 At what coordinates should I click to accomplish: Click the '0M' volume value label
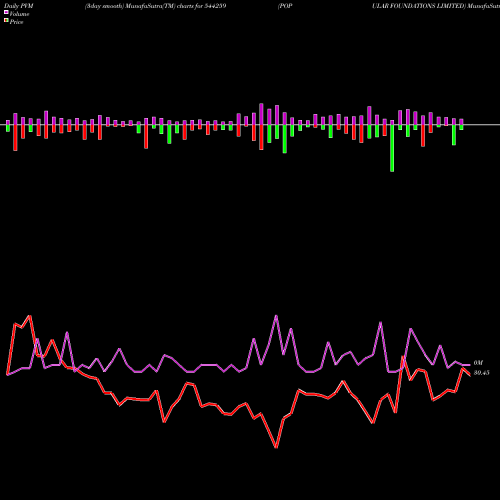point(478,363)
